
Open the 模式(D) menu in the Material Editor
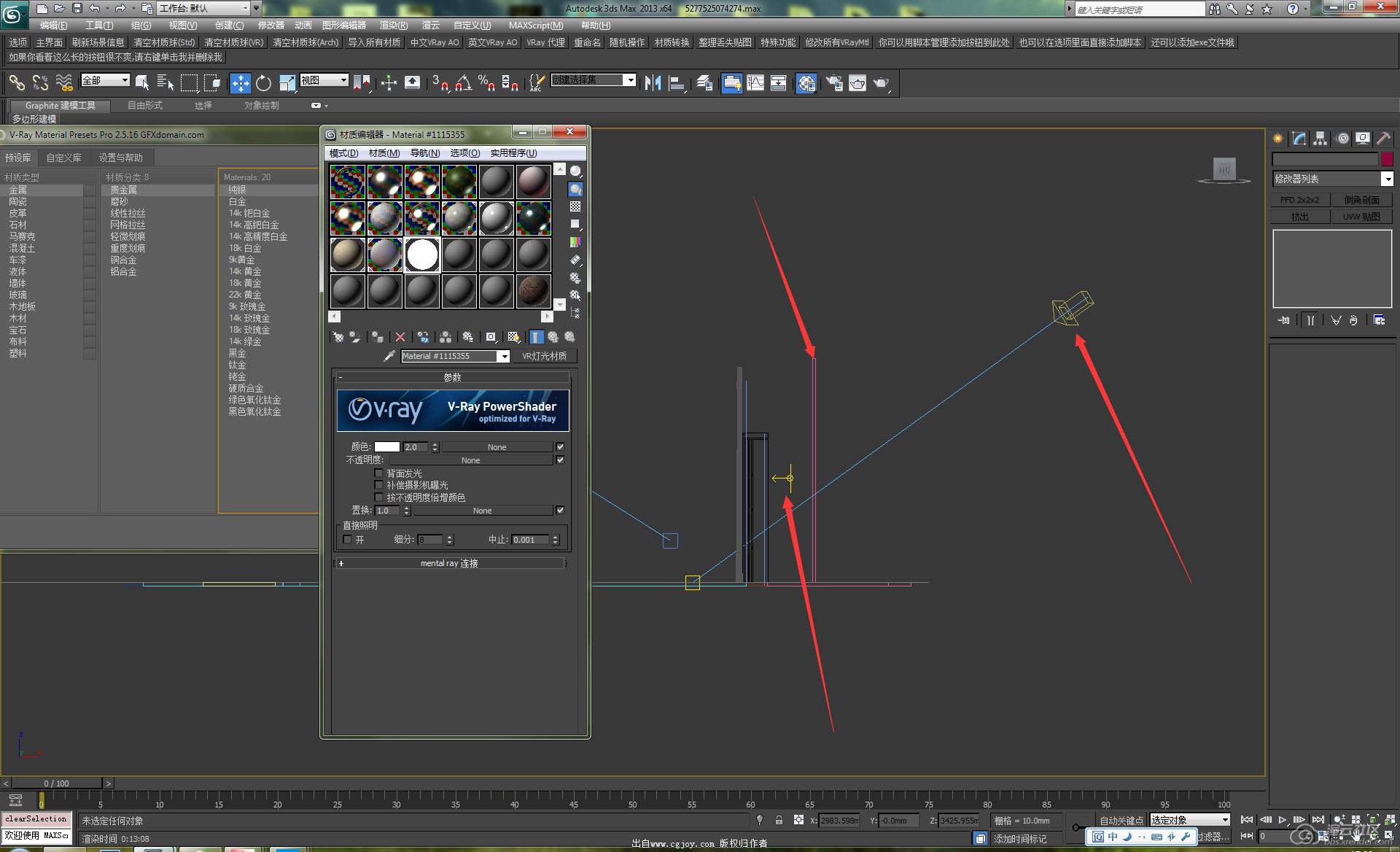point(343,153)
